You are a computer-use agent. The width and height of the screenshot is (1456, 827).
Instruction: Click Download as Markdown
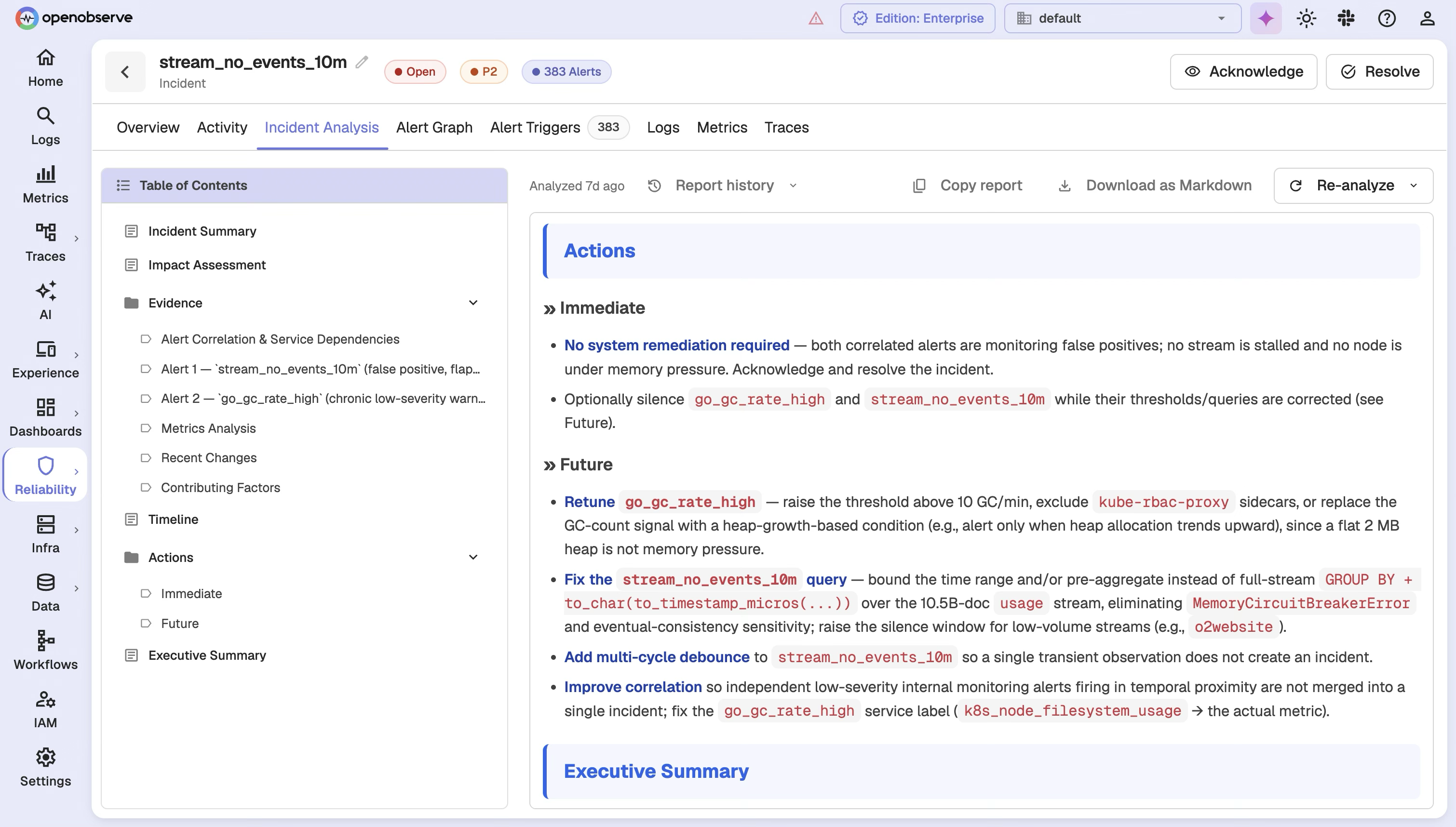1156,185
